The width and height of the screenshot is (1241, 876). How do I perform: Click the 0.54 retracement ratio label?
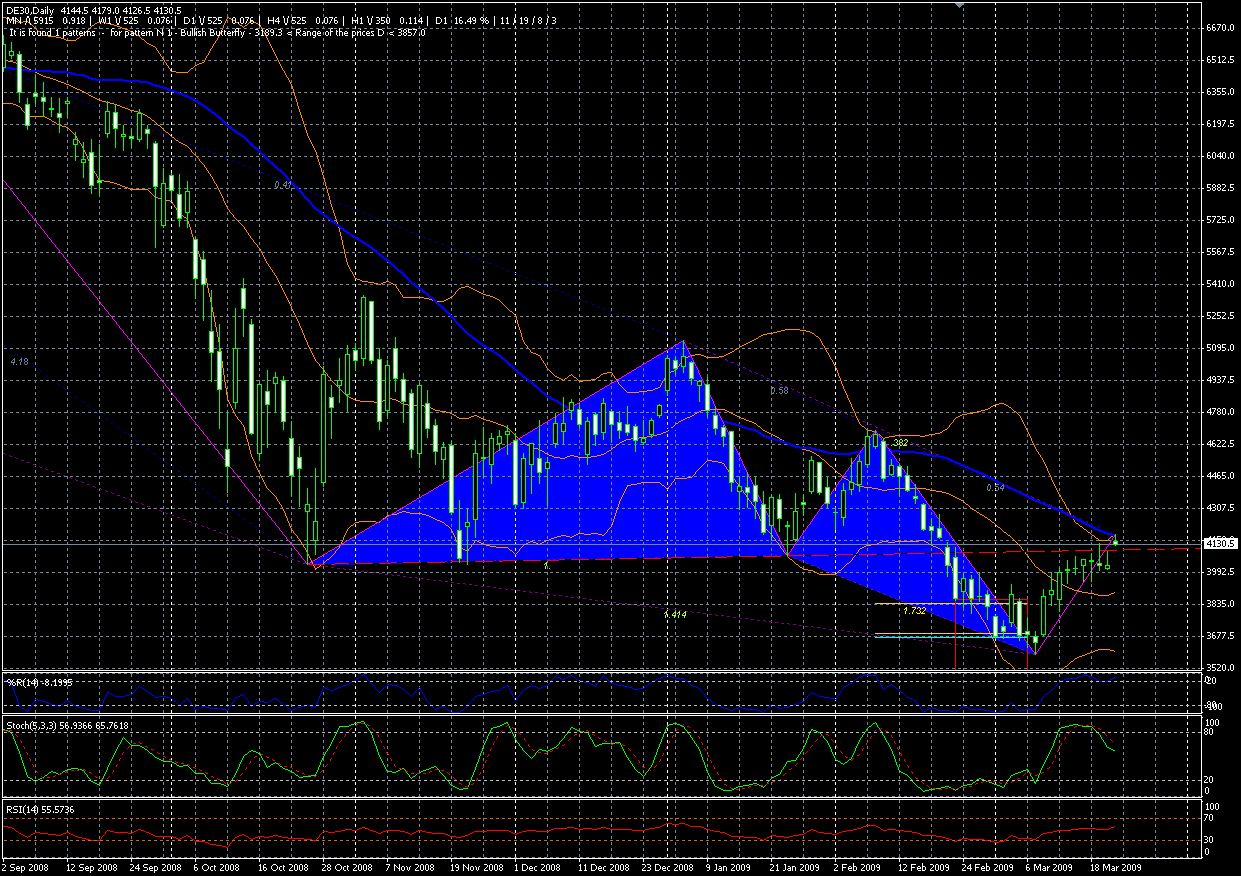point(994,488)
